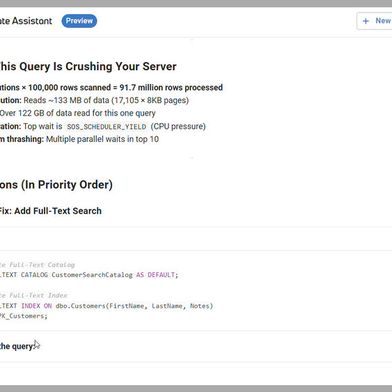Click the blue Preview badge
Image resolution: width=392 pixels, height=392 pixels.
coord(79,21)
